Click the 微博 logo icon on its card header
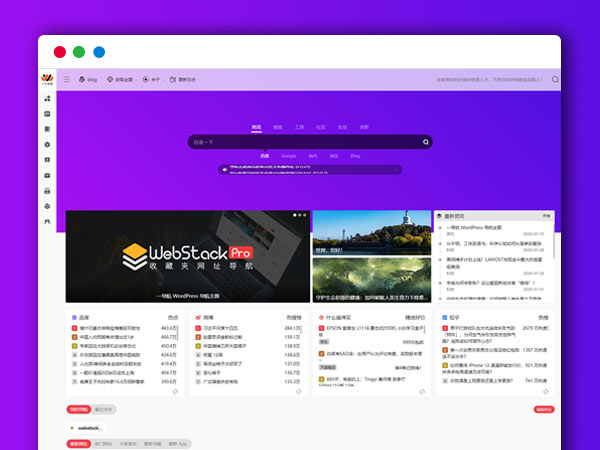600x450 pixels. (x=198, y=318)
